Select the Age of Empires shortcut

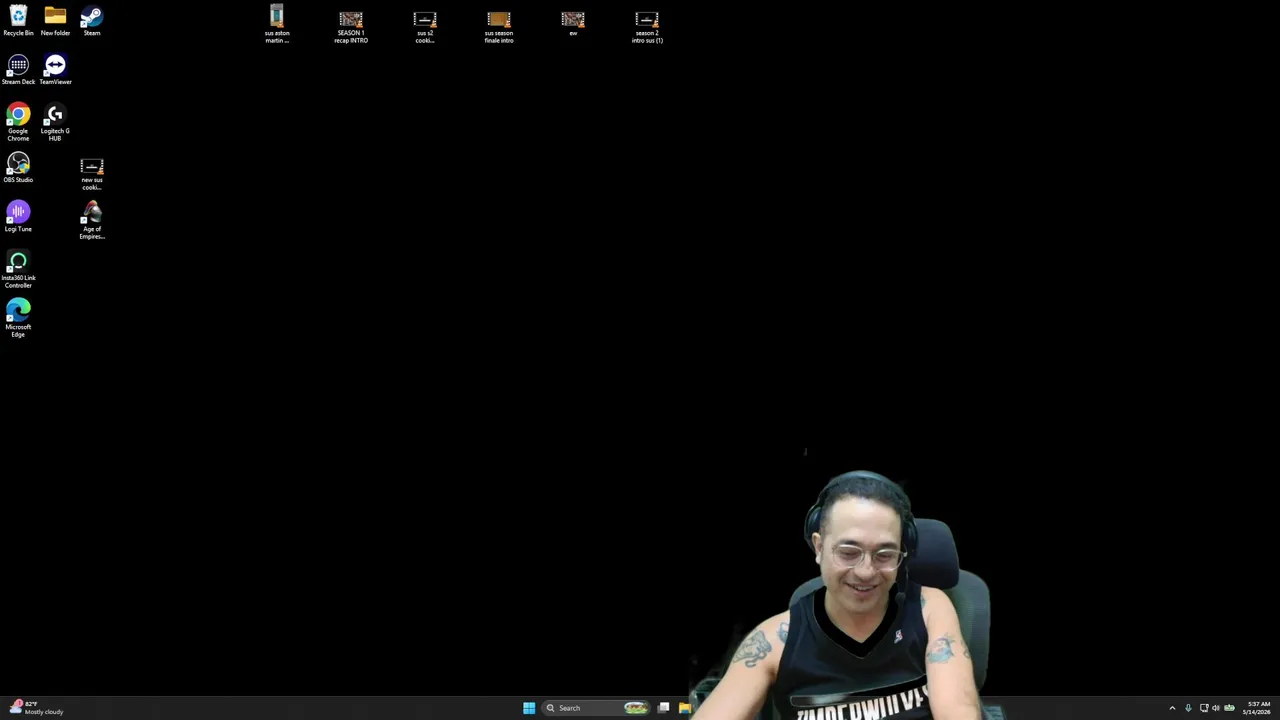[x=92, y=221]
